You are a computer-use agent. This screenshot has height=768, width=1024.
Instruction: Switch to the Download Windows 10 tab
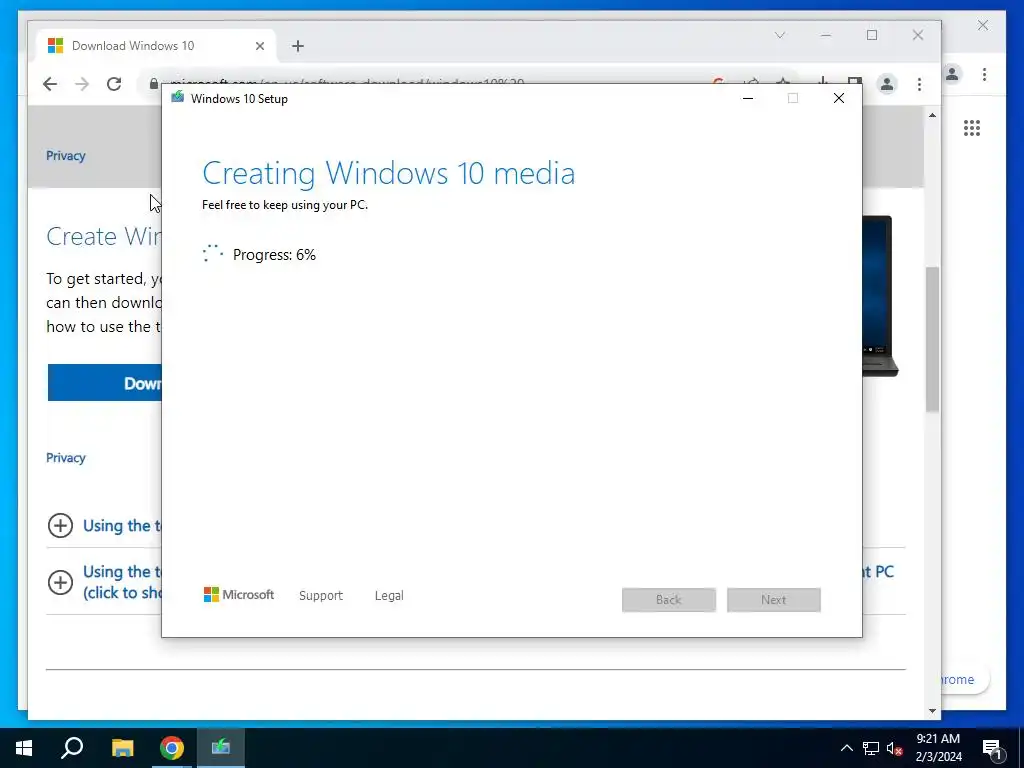(x=157, y=46)
